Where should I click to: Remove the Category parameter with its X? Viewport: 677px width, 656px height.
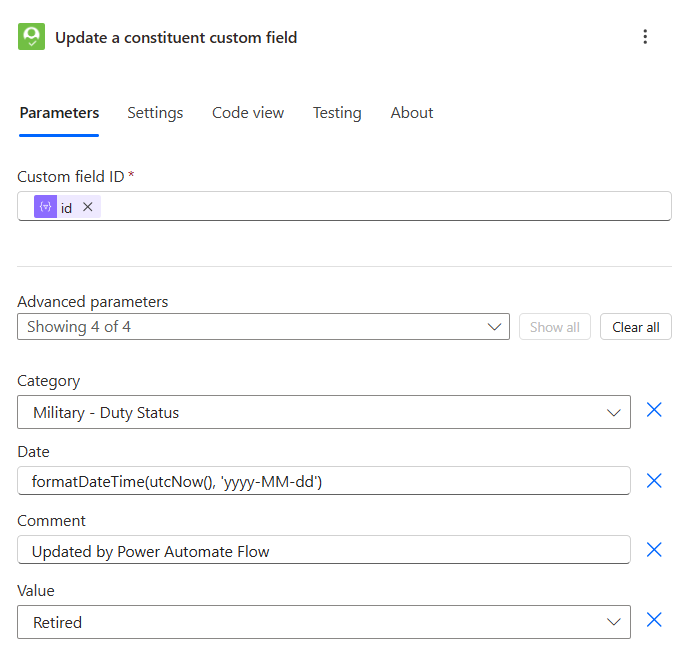(654, 410)
